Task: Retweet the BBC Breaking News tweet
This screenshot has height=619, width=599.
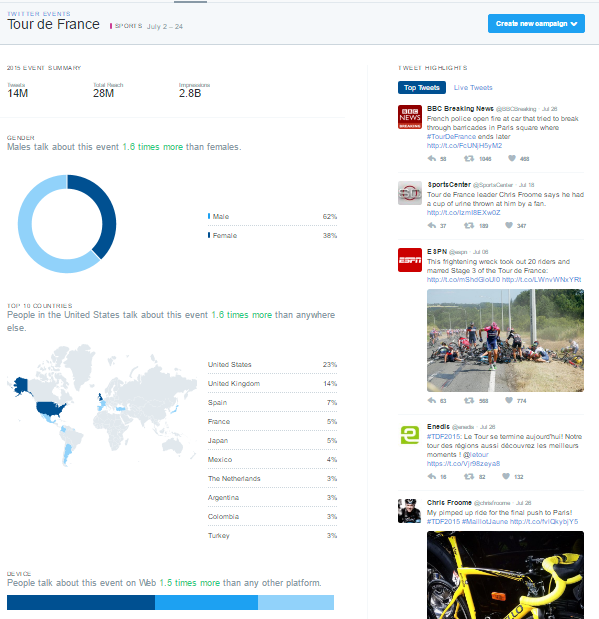Action: click(x=469, y=158)
